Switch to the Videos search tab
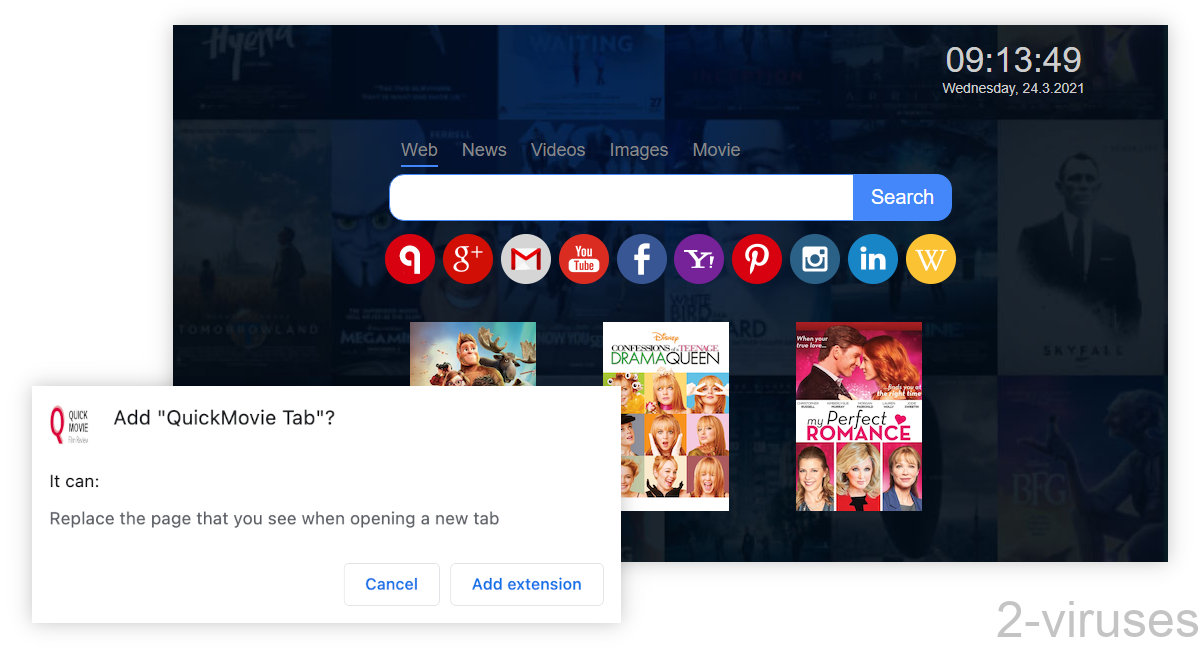Image resolution: width=1200 pixels, height=648 pixels. (x=557, y=150)
